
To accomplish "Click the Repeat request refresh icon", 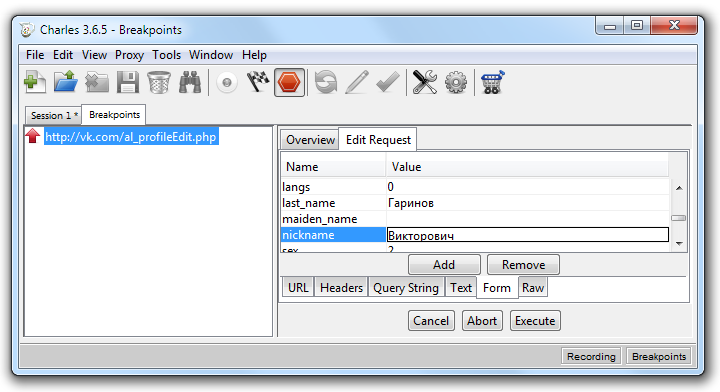I will pyautogui.click(x=326, y=83).
